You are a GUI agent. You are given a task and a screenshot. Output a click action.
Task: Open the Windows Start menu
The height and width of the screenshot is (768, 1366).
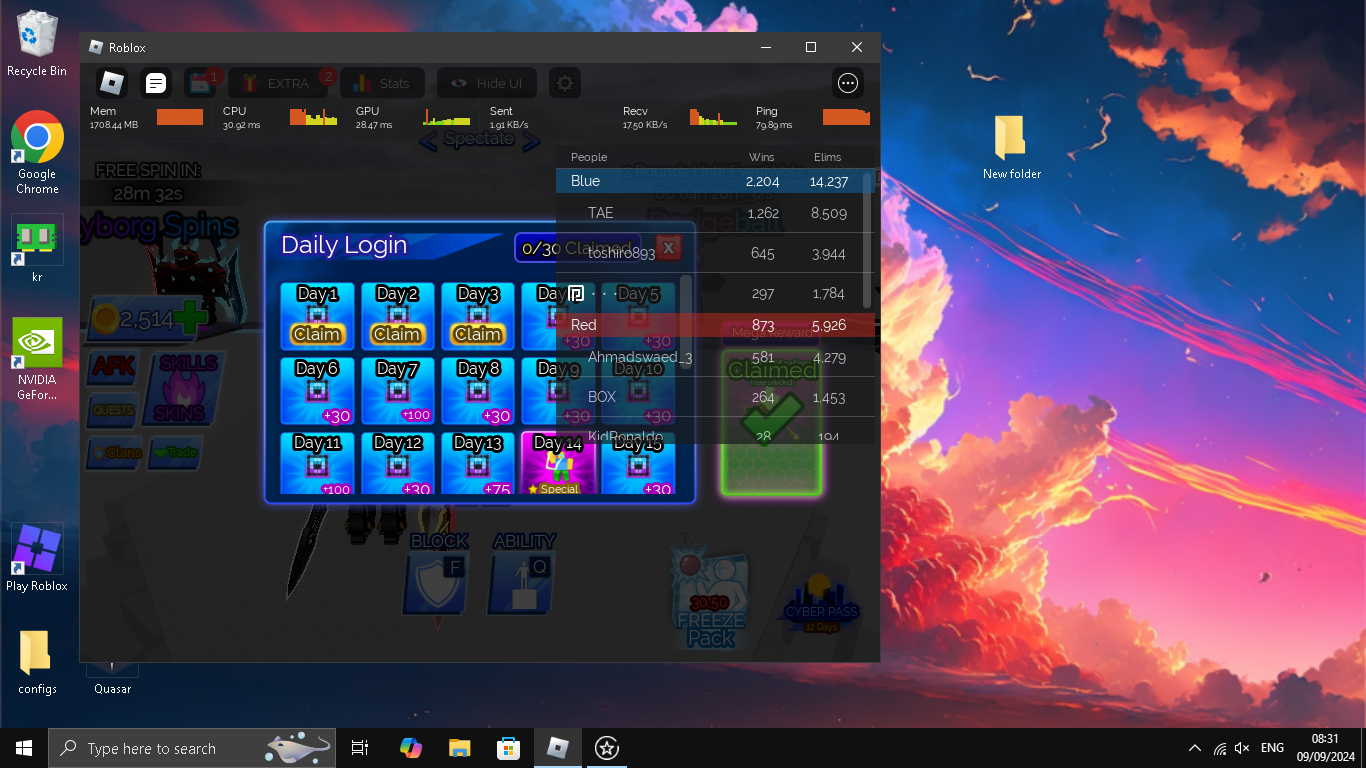(x=24, y=748)
